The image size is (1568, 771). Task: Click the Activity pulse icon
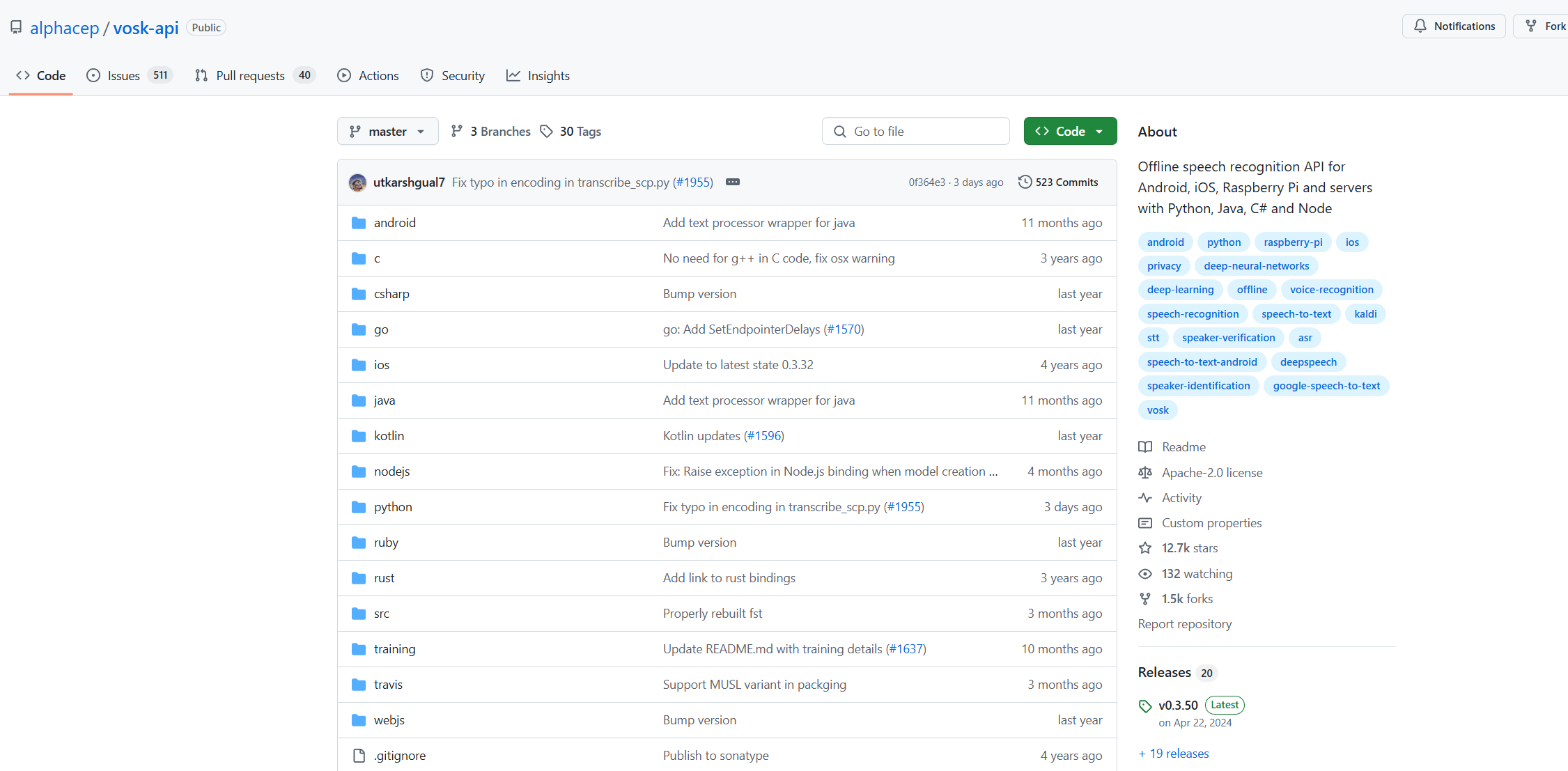[1145, 498]
